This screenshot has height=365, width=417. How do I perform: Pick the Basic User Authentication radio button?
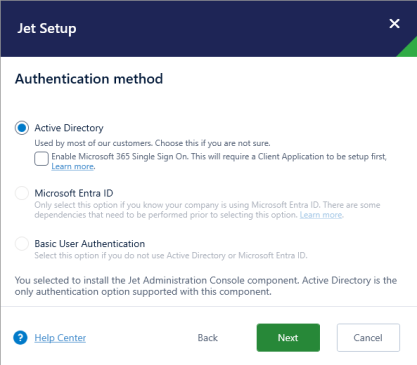coord(22,244)
